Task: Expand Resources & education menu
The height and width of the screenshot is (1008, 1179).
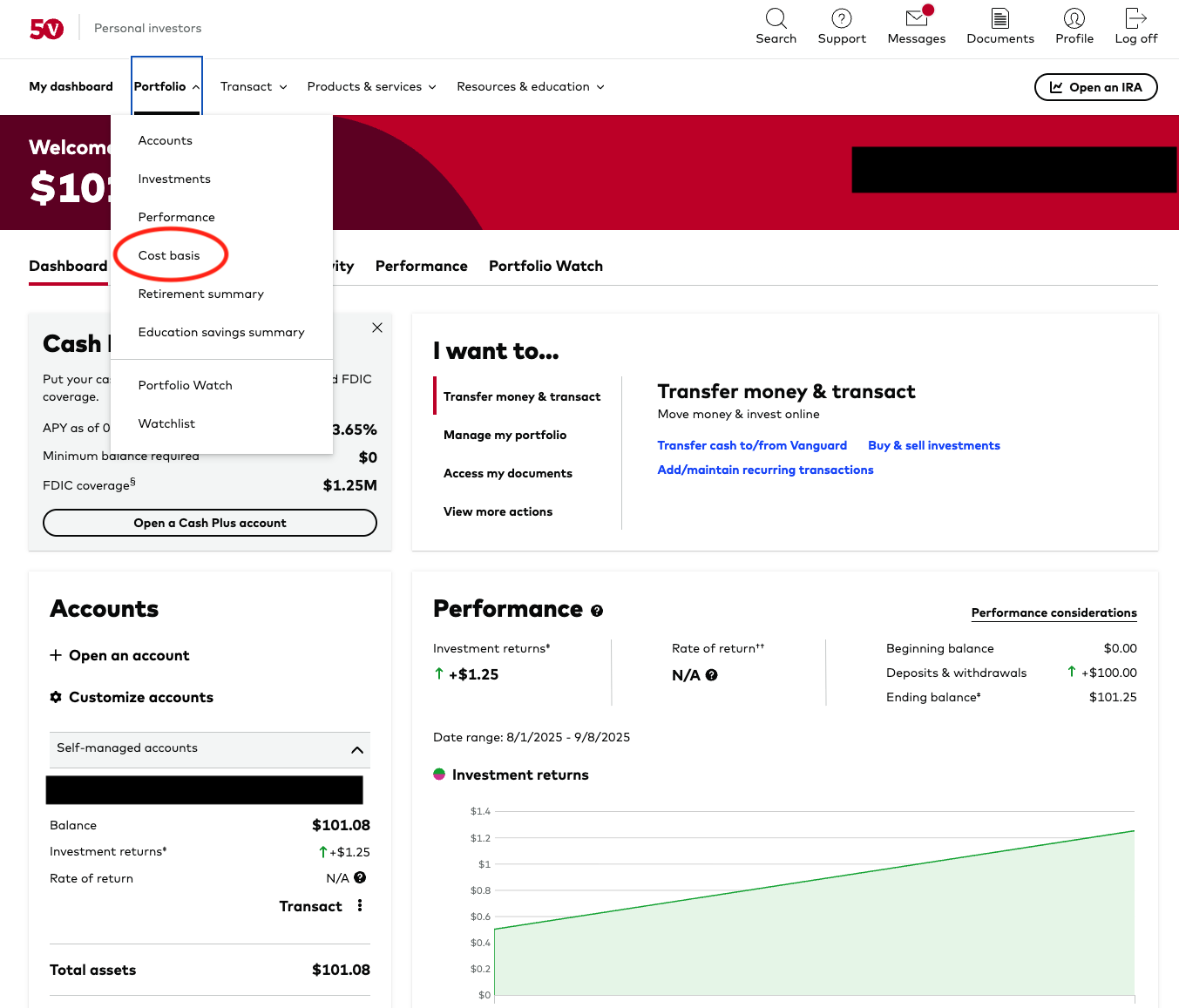Action: coord(531,86)
